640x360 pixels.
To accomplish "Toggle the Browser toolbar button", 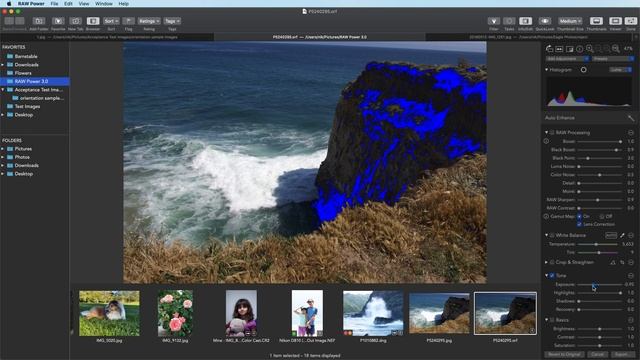I will pos(93,21).
